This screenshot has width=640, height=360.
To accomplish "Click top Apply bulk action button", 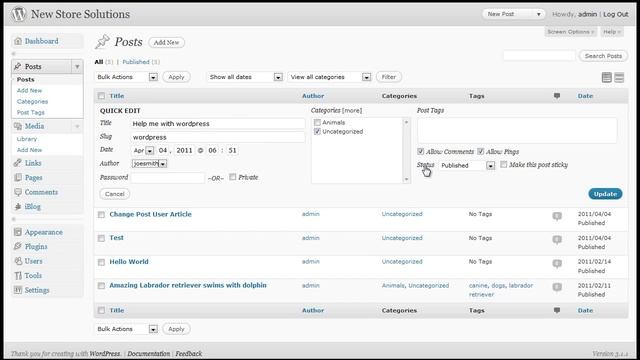I will coord(176,77).
